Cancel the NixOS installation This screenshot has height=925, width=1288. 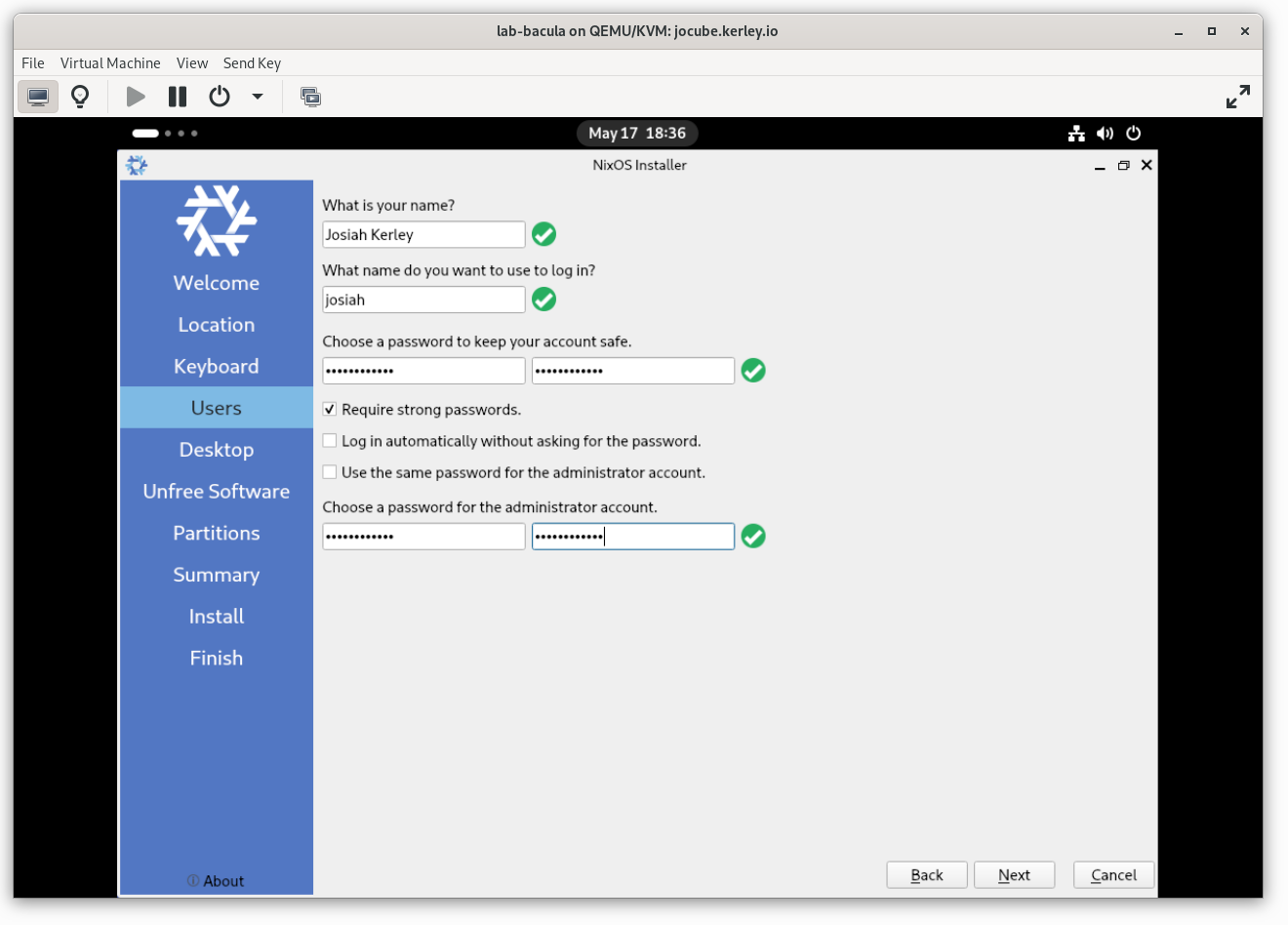tap(1113, 875)
